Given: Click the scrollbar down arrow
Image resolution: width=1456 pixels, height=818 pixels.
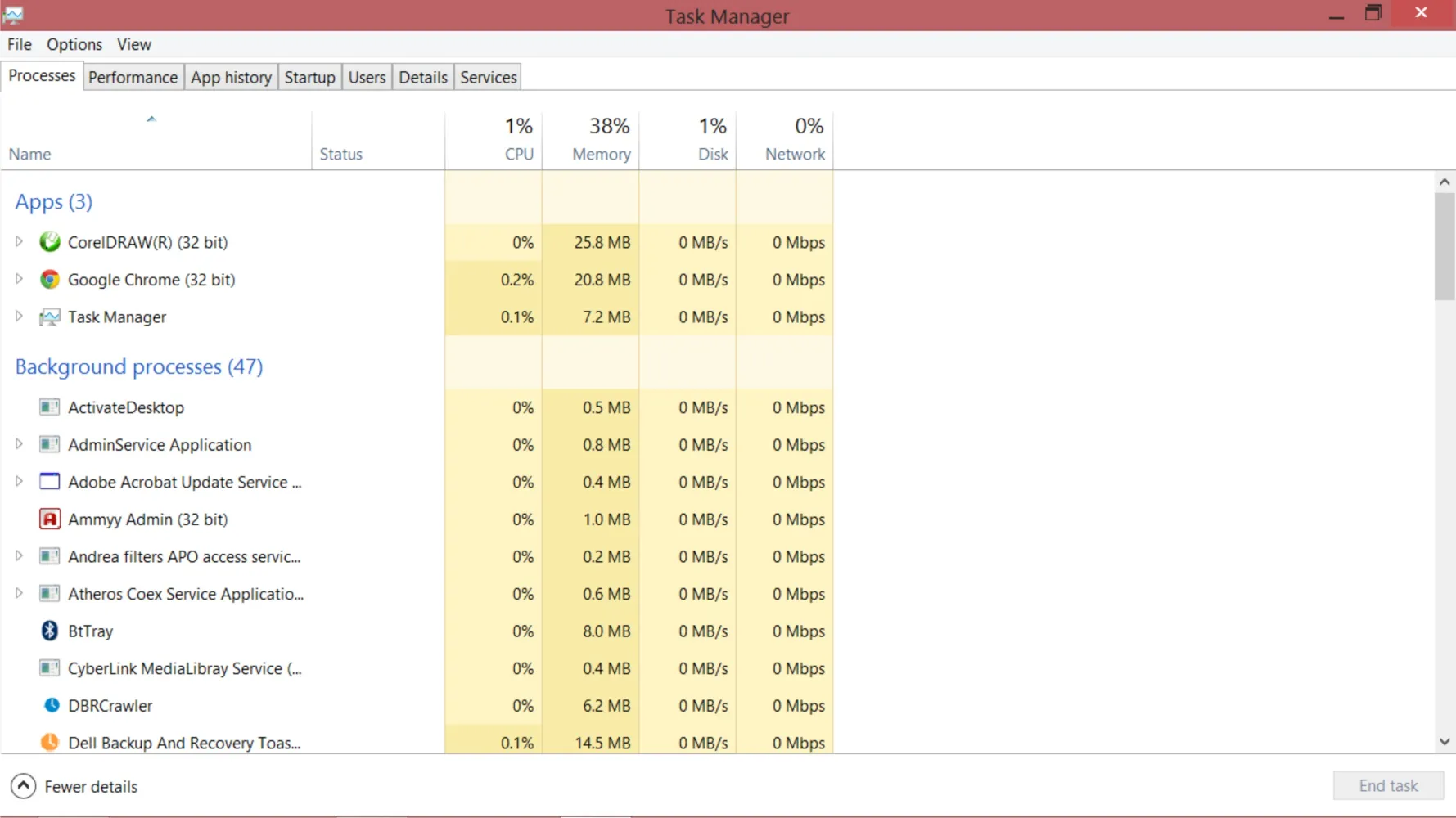Looking at the screenshot, I should (x=1445, y=742).
